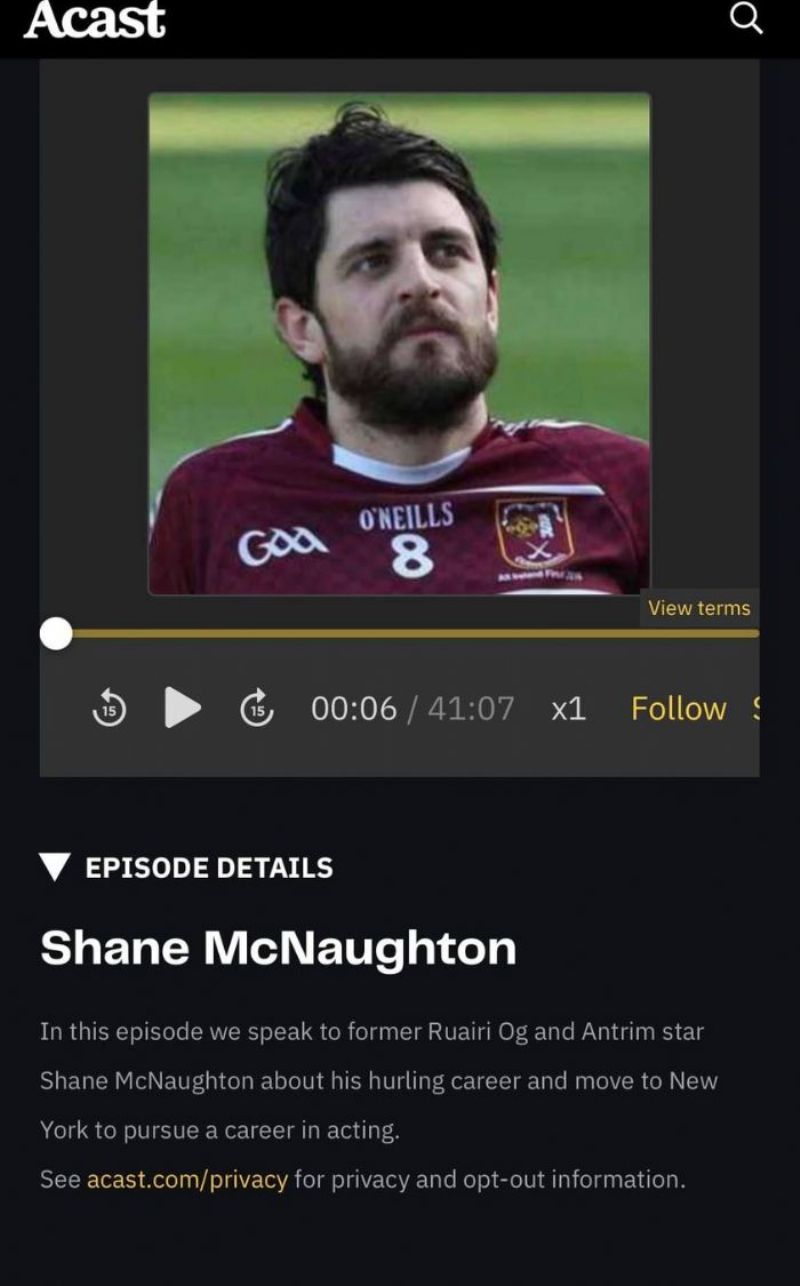Play the Shane McNaughton episode
This screenshot has width=800, height=1286.
(x=182, y=707)
